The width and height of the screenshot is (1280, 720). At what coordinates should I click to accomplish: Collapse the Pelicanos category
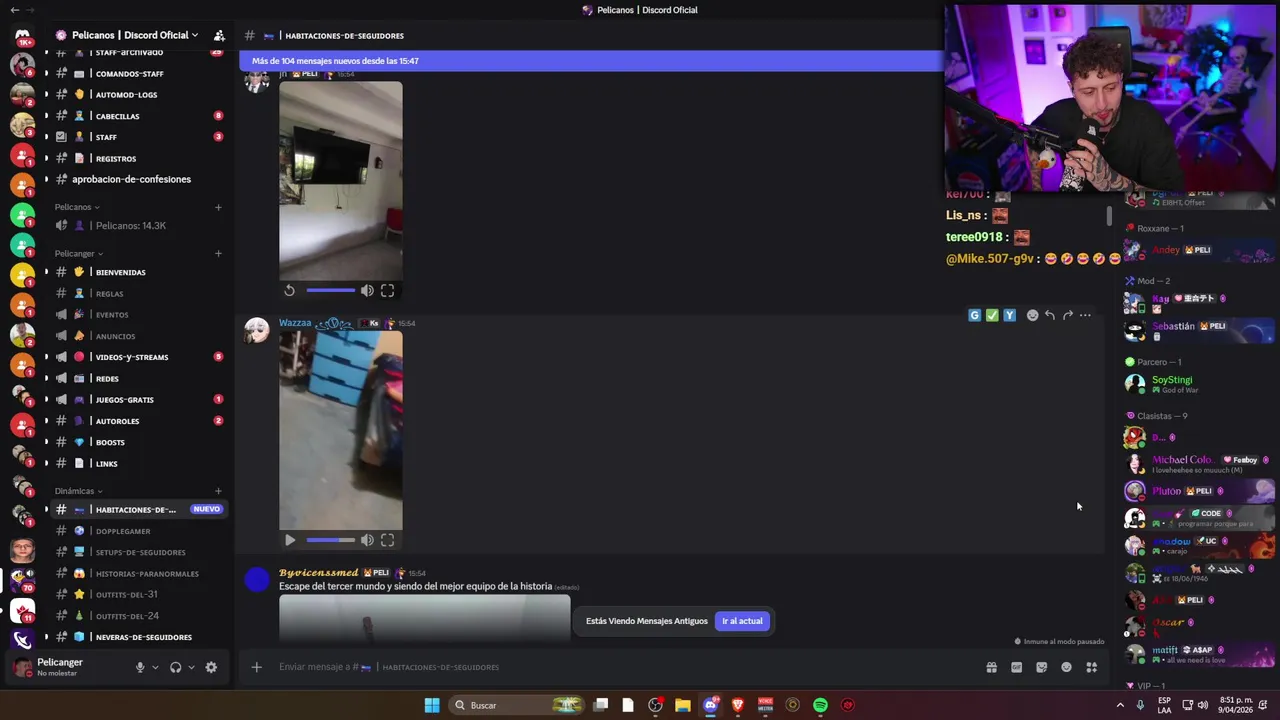pos(77,207)
